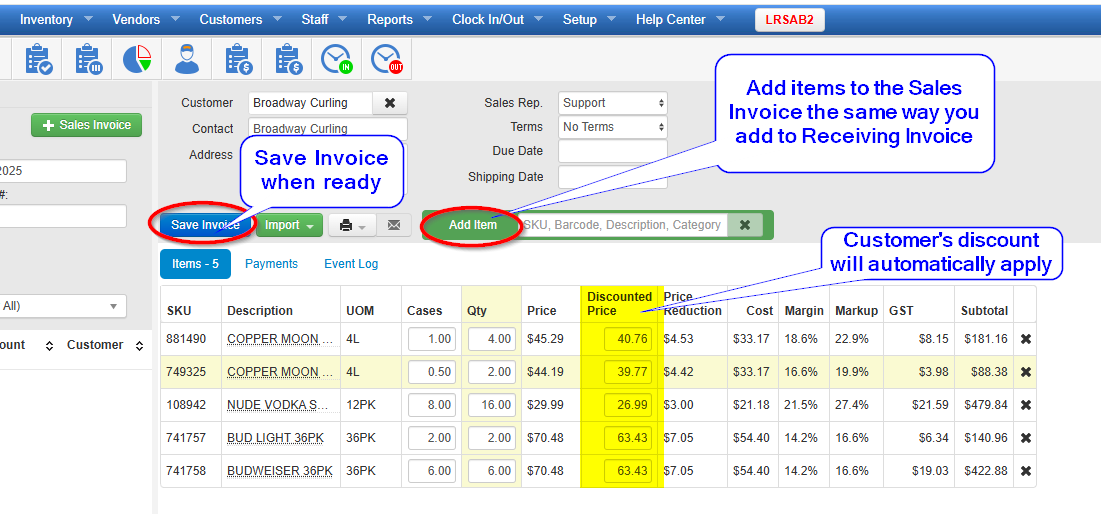Screen dimensions: 1101x514
Task: Open the Terms No Terms dropdown
Action: coord(612,127)
